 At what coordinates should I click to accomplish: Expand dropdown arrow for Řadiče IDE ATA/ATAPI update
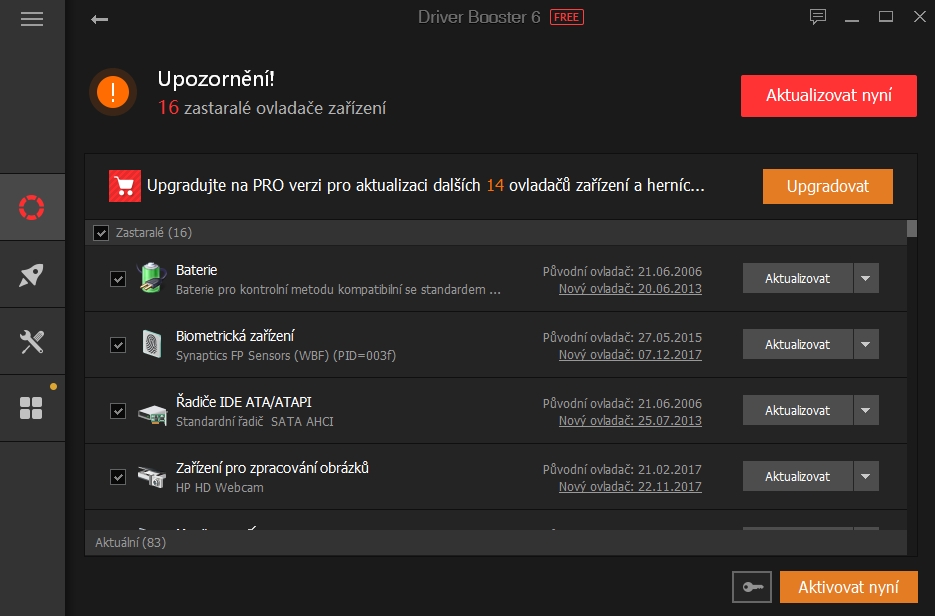point(866,411)
